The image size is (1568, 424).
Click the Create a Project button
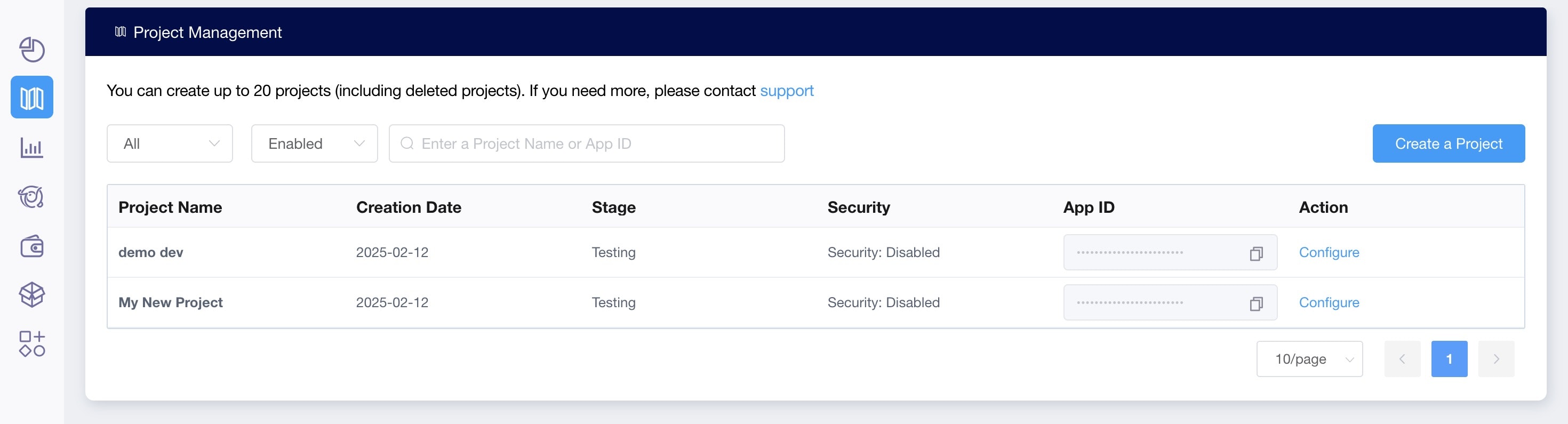click(x=1448, y=143)
